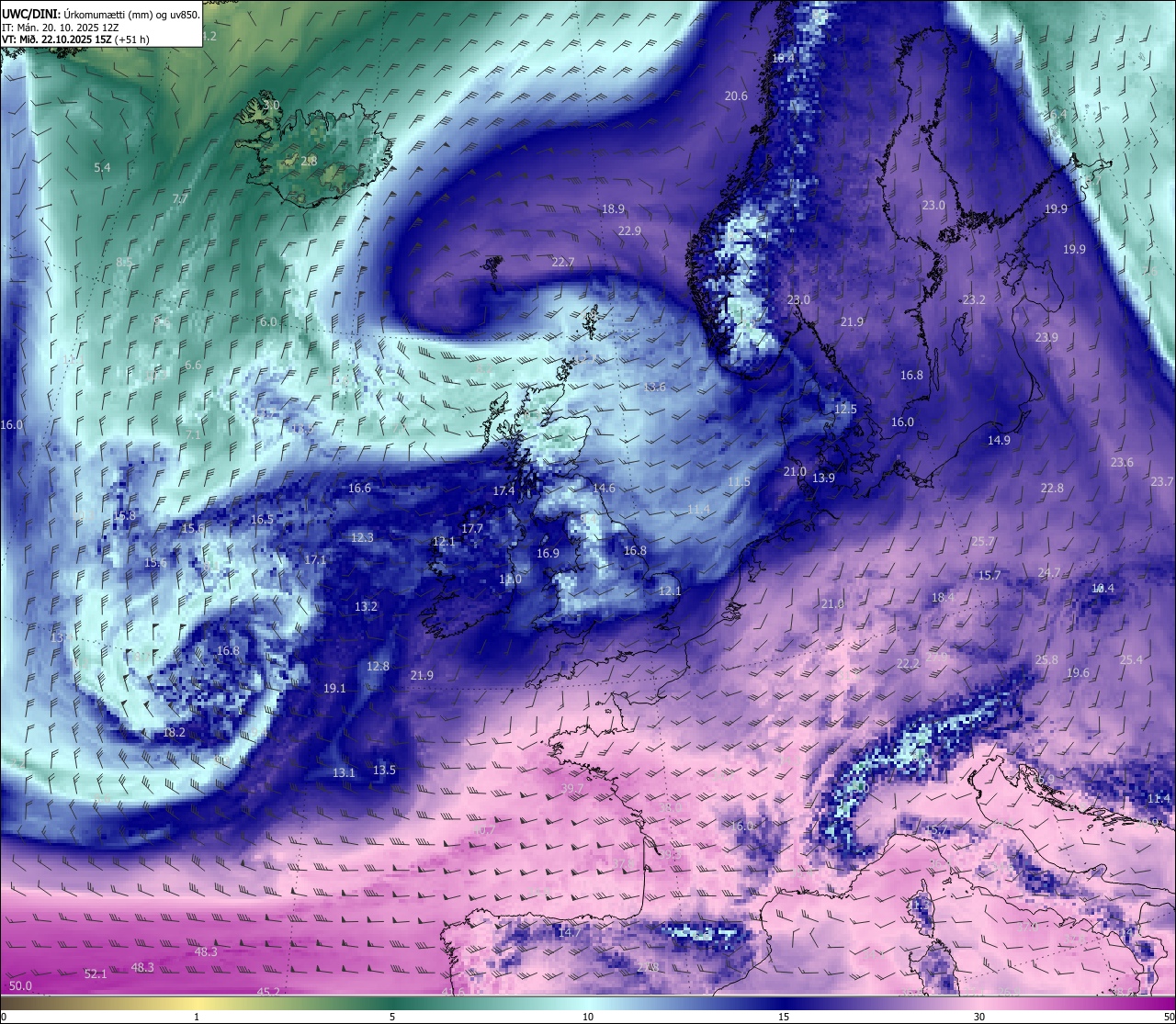Screen dimensions: 1176x1024
Task: Click the '18.9' value on the map
Action: point(613,209)
